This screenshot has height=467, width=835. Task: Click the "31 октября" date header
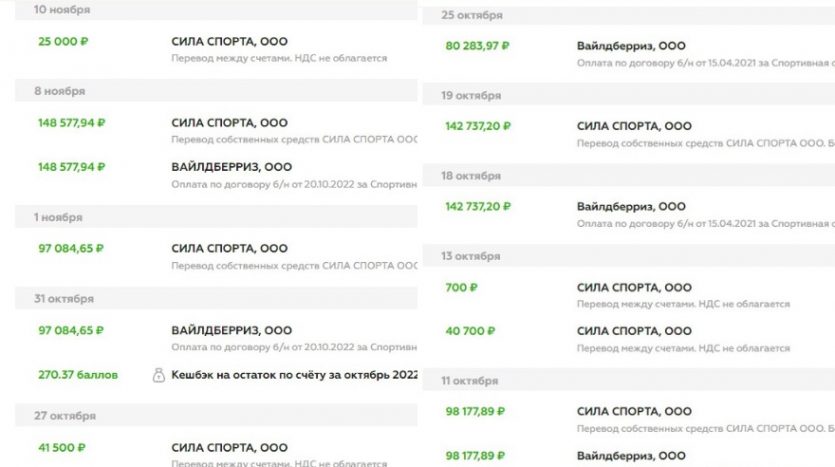64,299
